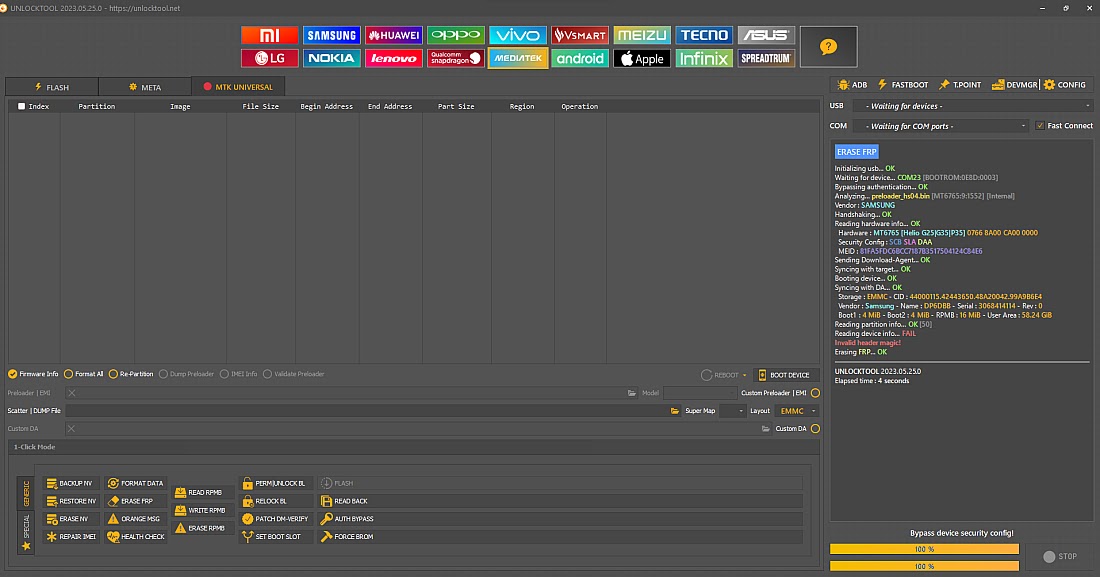Image resolution: width=1100 pixels, height=577 pixels.
Task: Open the Huawei brand section
Action: 394,35
